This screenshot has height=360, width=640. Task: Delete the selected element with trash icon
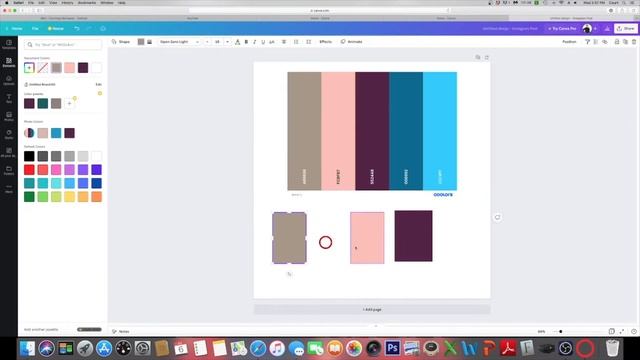point(634,42)
